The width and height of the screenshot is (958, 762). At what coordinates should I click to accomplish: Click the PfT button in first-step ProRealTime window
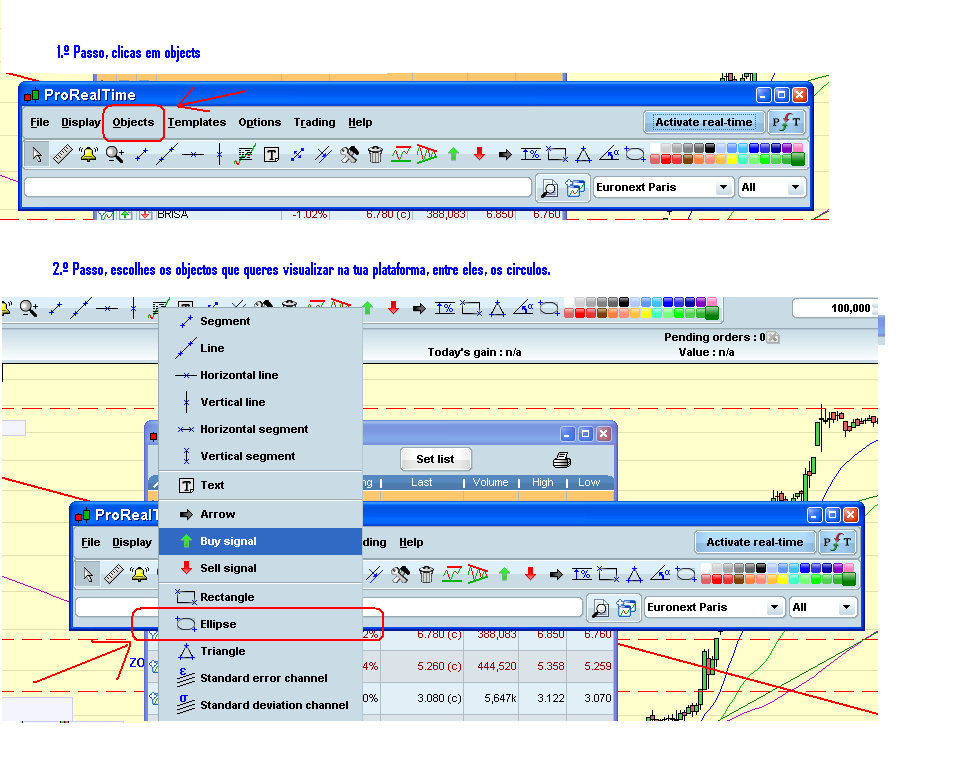pos(786,122)
